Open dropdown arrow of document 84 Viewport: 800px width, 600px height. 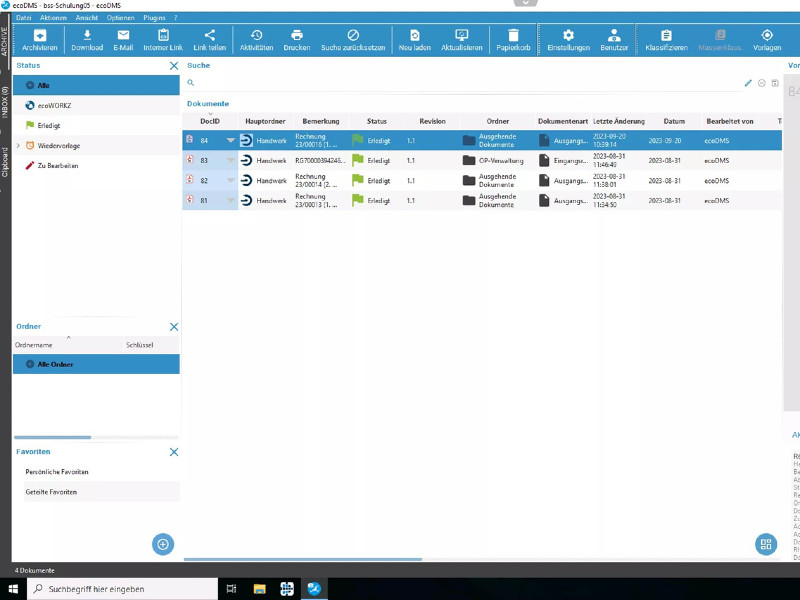[x=231, y=140]
